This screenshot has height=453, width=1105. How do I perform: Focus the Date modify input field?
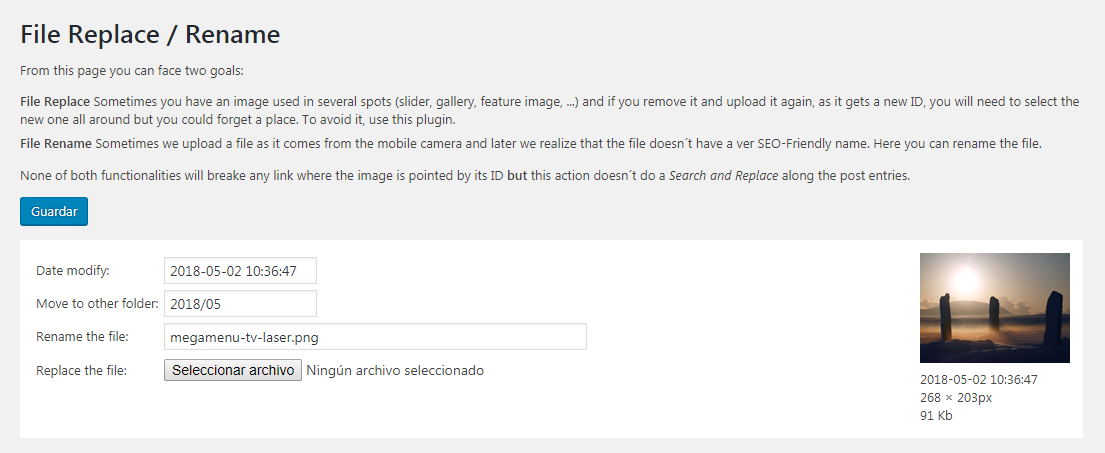click(240, 271)
